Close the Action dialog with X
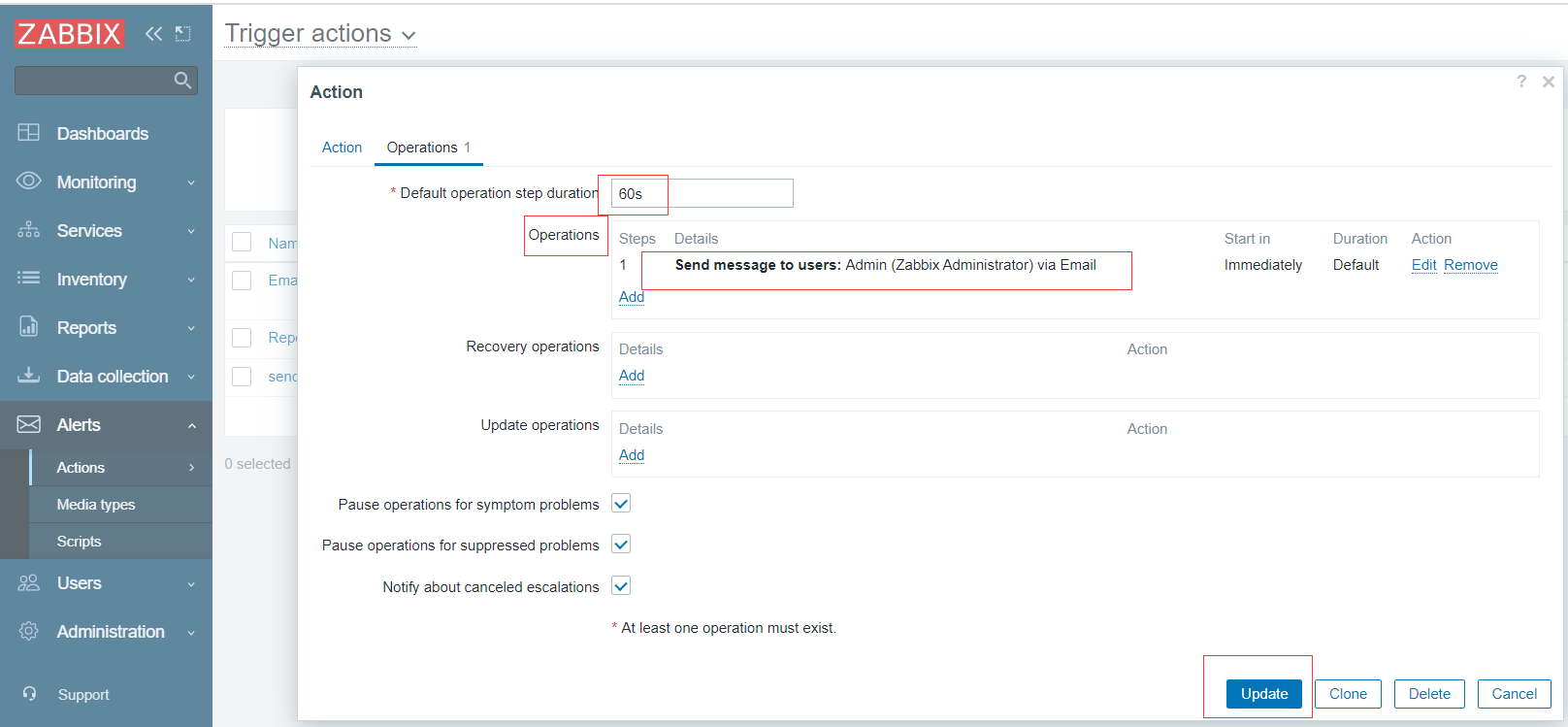The width and height of the screenshot is (1568, 727). pos(1549,82)
